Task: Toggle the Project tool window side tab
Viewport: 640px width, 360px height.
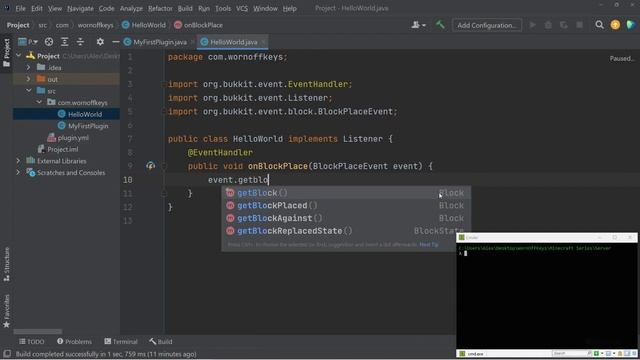Action: 6,53
